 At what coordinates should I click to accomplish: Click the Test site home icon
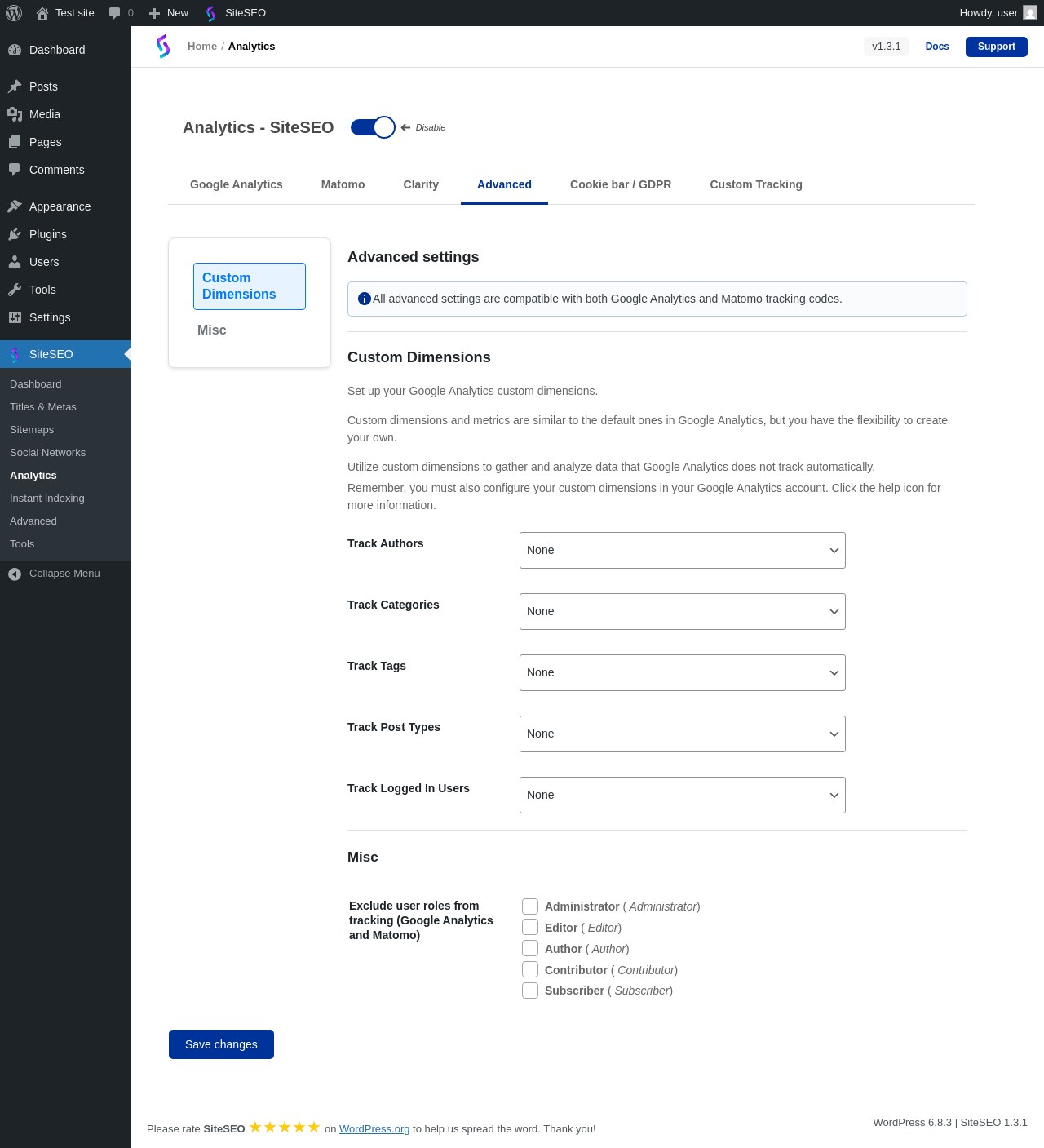(x=42, y=13)
